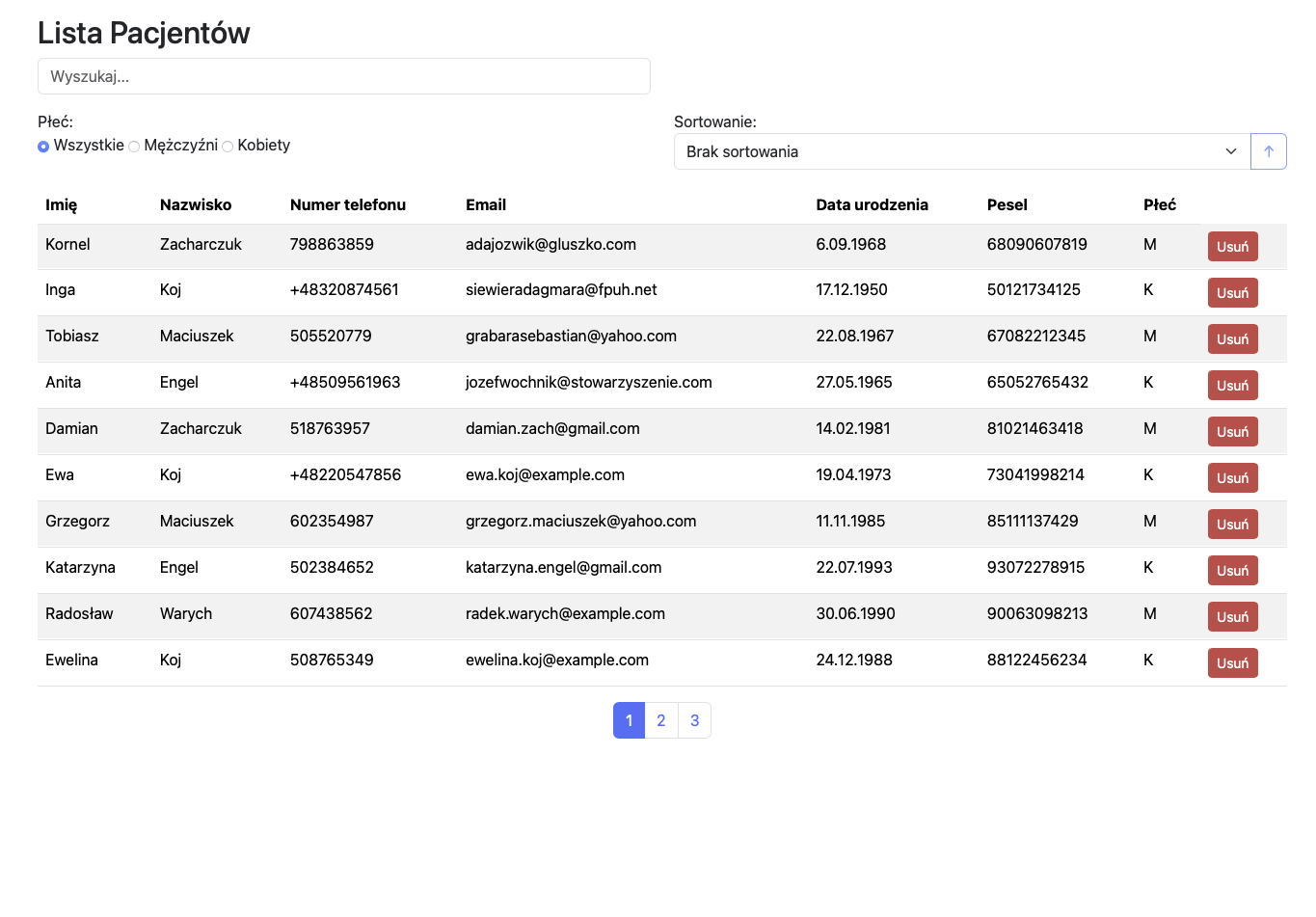Click the Pesel column header
The height and width of the screenshot is (917, 1316).
tap(1007, 204)
